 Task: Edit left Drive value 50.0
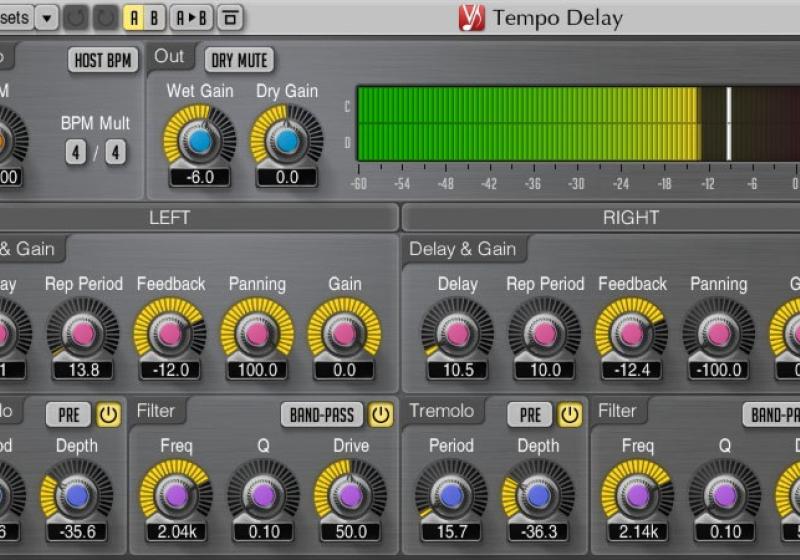pyautogui.click(x=351, y=532)
